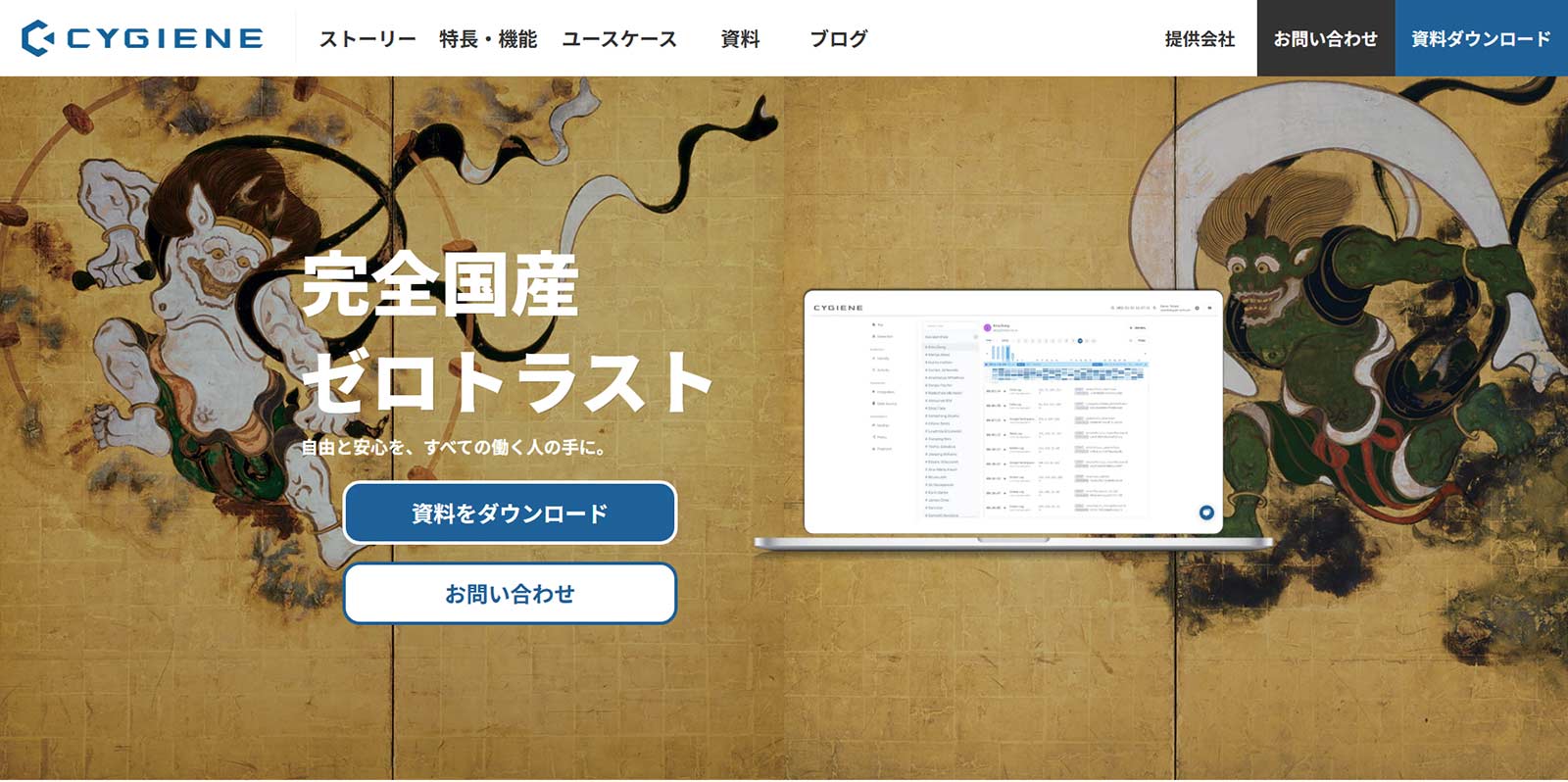Screen dimensions: 1568x782
Task: Open the ユースケース menu item
Action: [x=619, y=39]
